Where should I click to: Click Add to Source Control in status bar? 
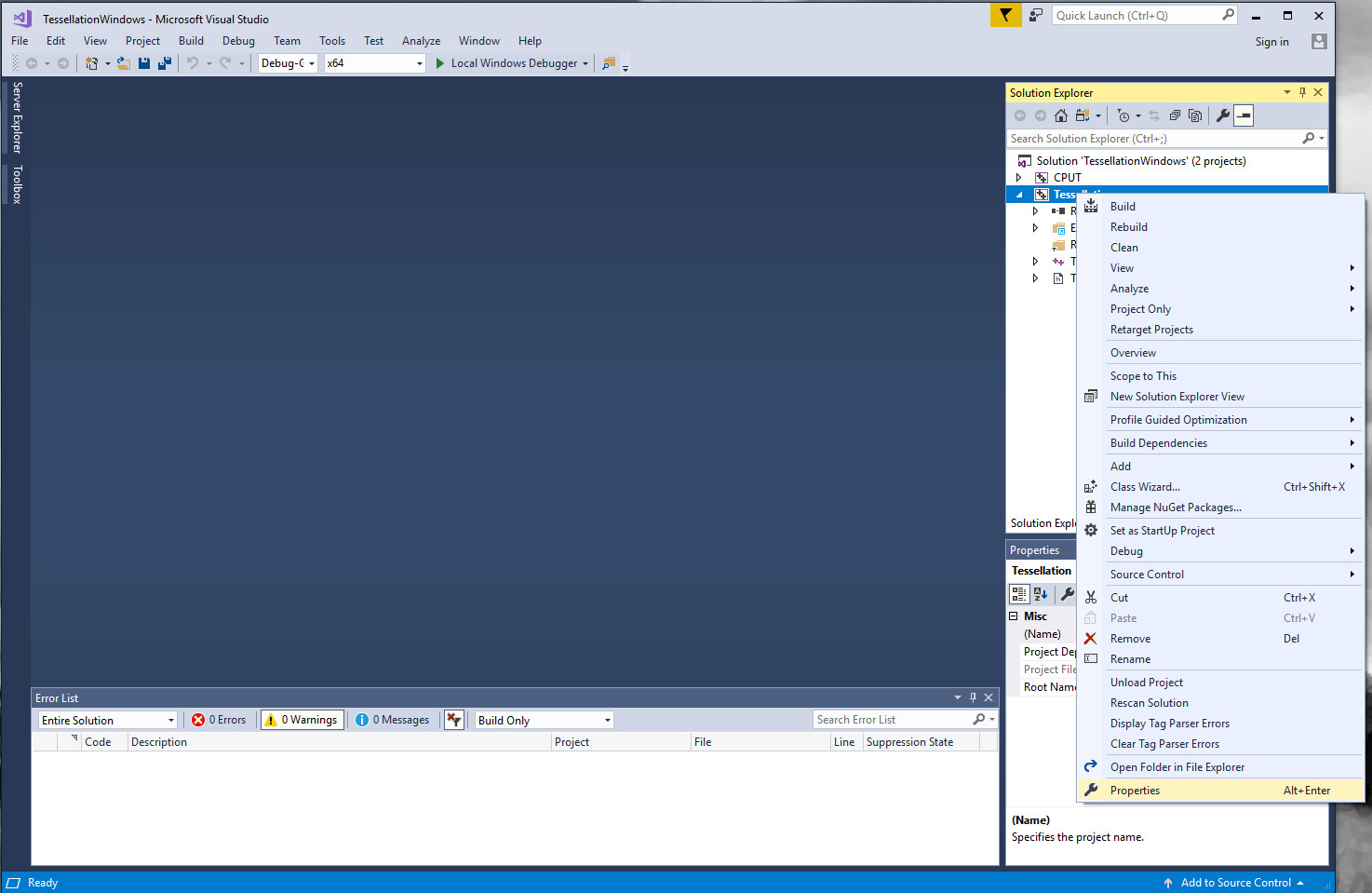[1235, 883]
